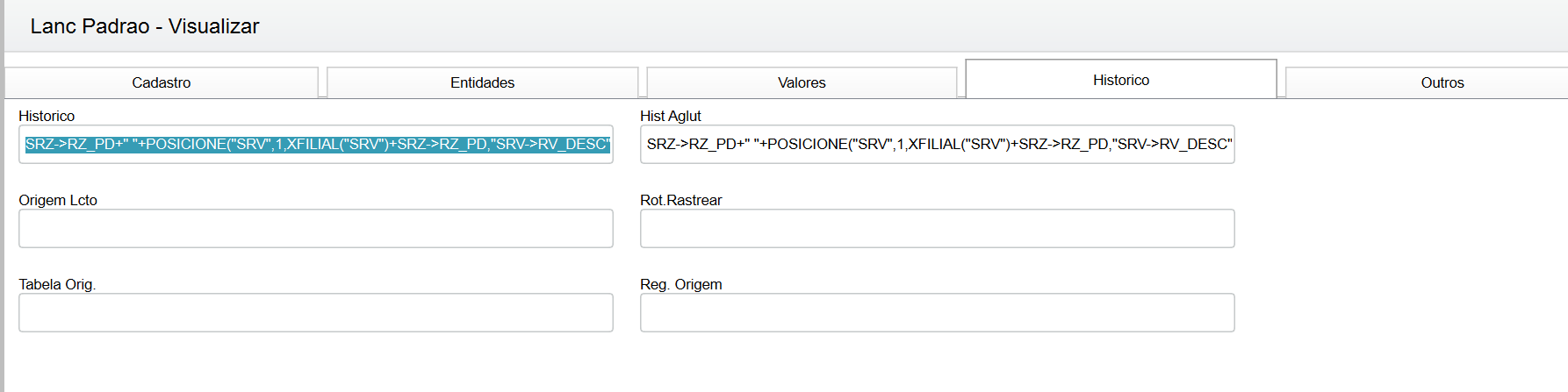The height and width of the screenshot is (392, 1568).
Task: Click the Origem Lcto label
Action: coord(58,200)
